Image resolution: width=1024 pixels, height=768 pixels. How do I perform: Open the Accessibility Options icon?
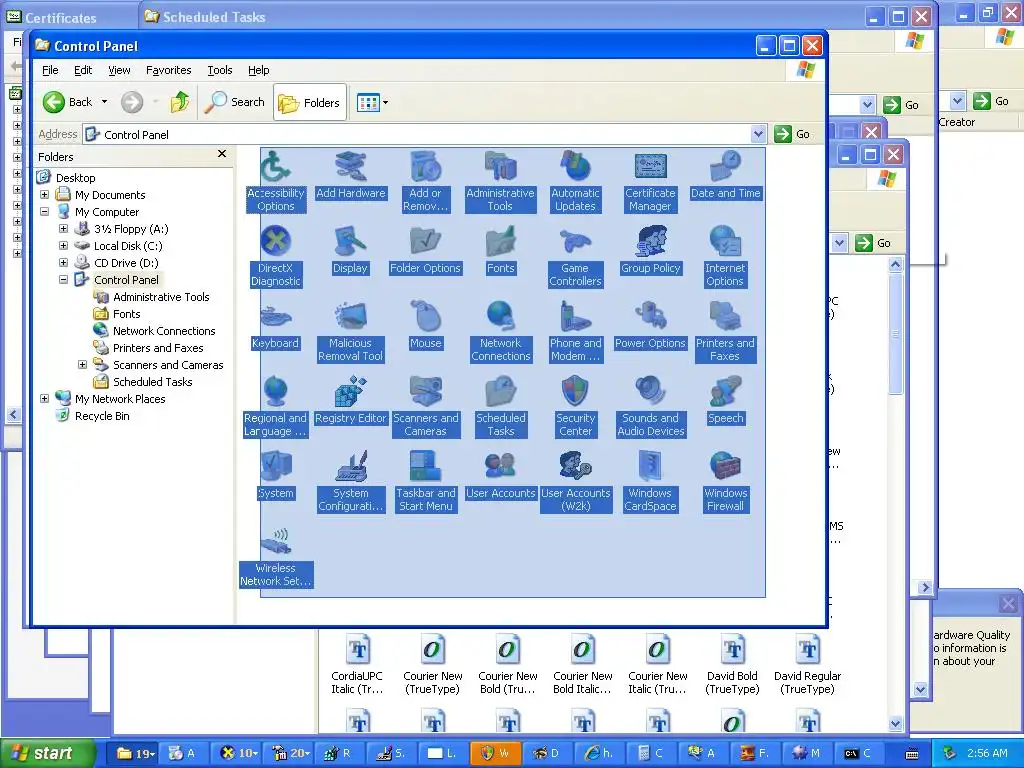(276, 182)
